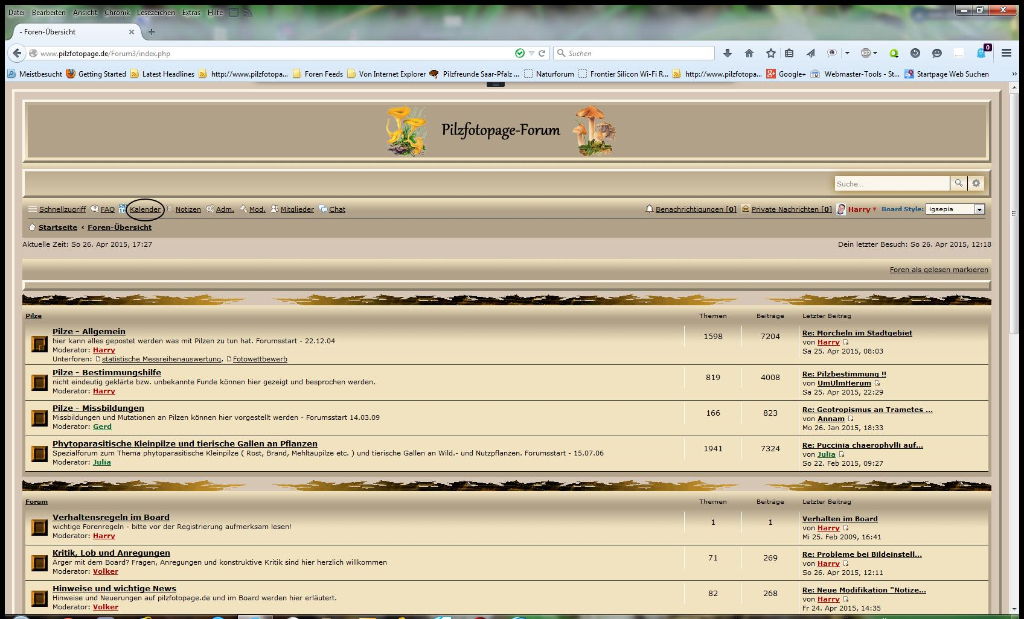Click Pilze - Allgemein forum folder icon

tap(39, 344)
